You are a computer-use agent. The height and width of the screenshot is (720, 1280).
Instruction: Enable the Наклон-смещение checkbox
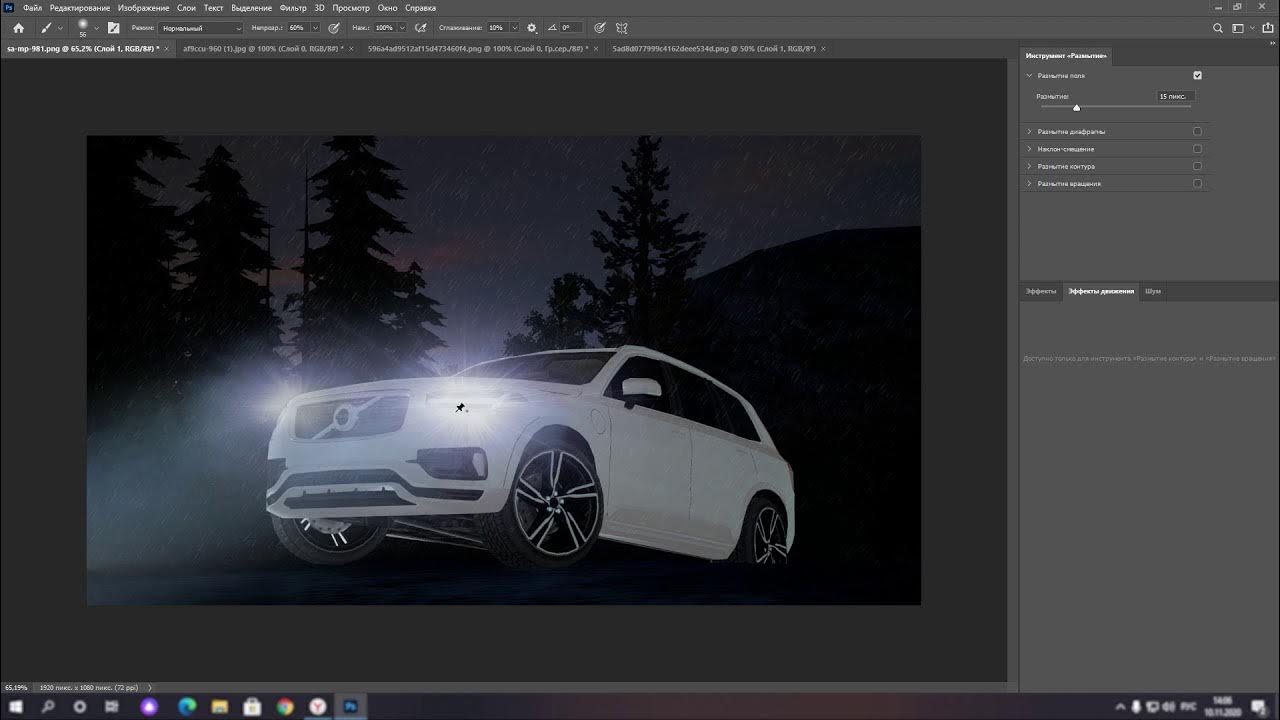point(1197,149)
